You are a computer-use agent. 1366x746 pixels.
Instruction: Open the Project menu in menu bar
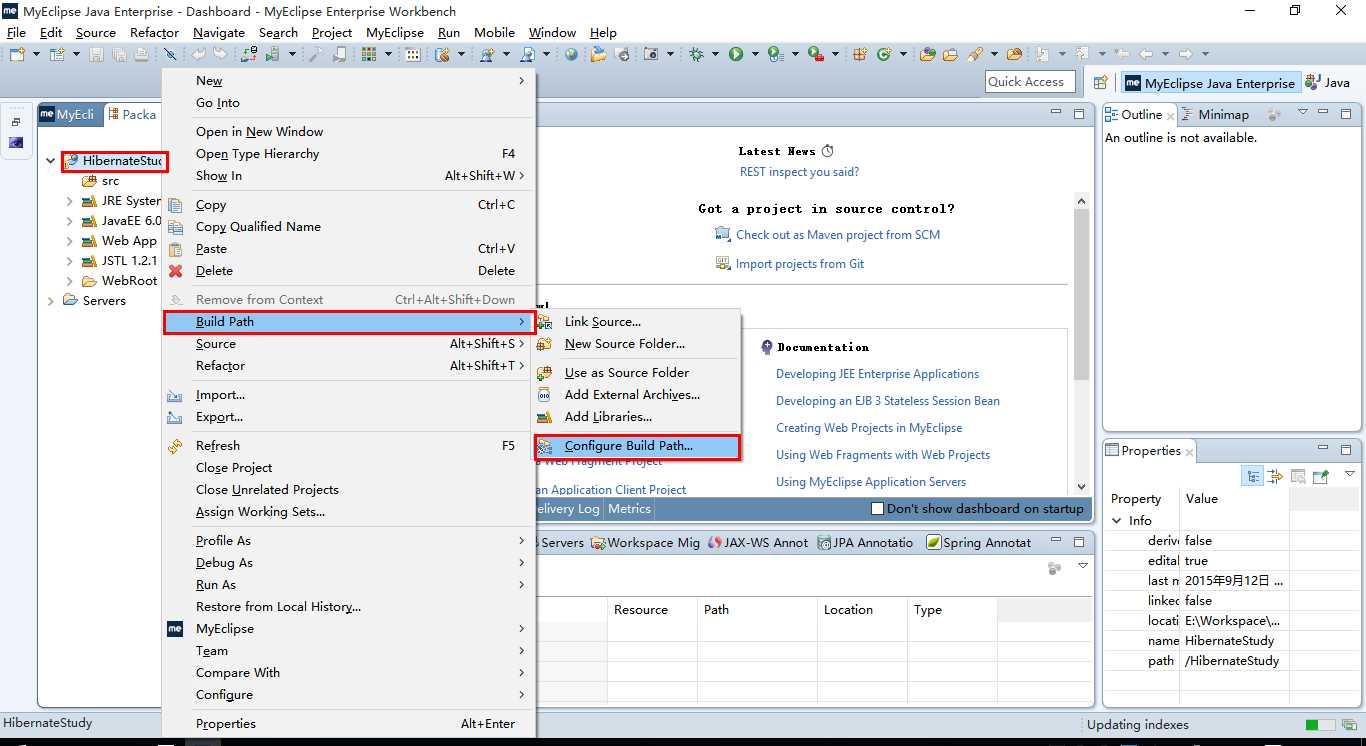[332, 32]
